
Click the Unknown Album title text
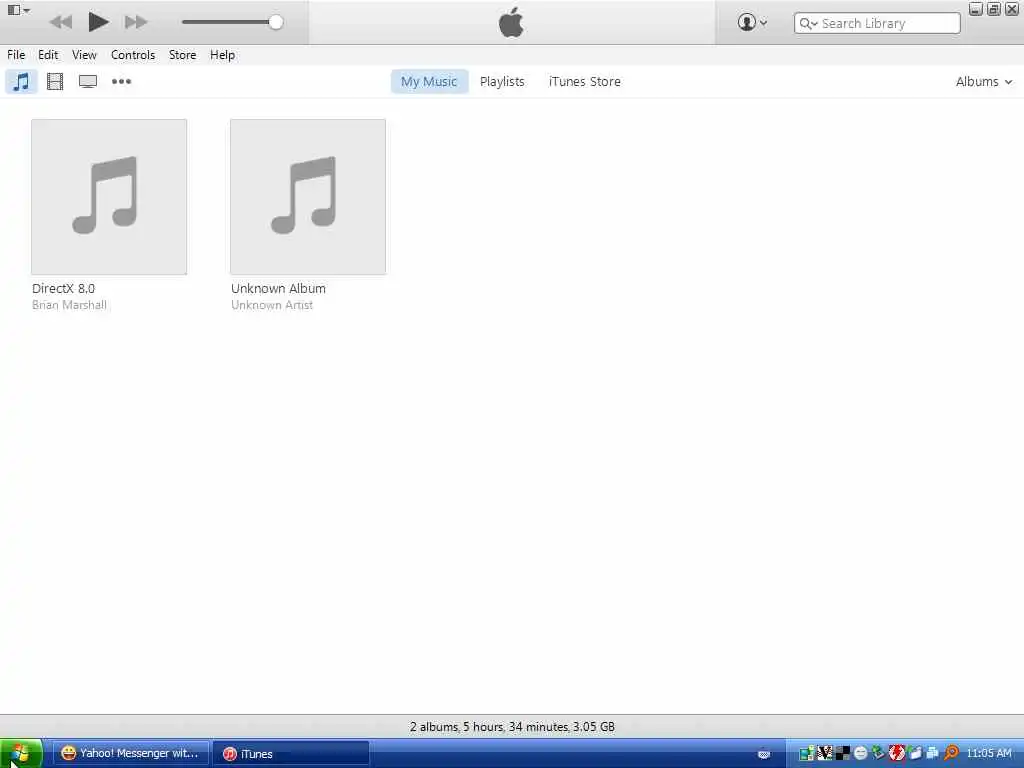(278, 289)
